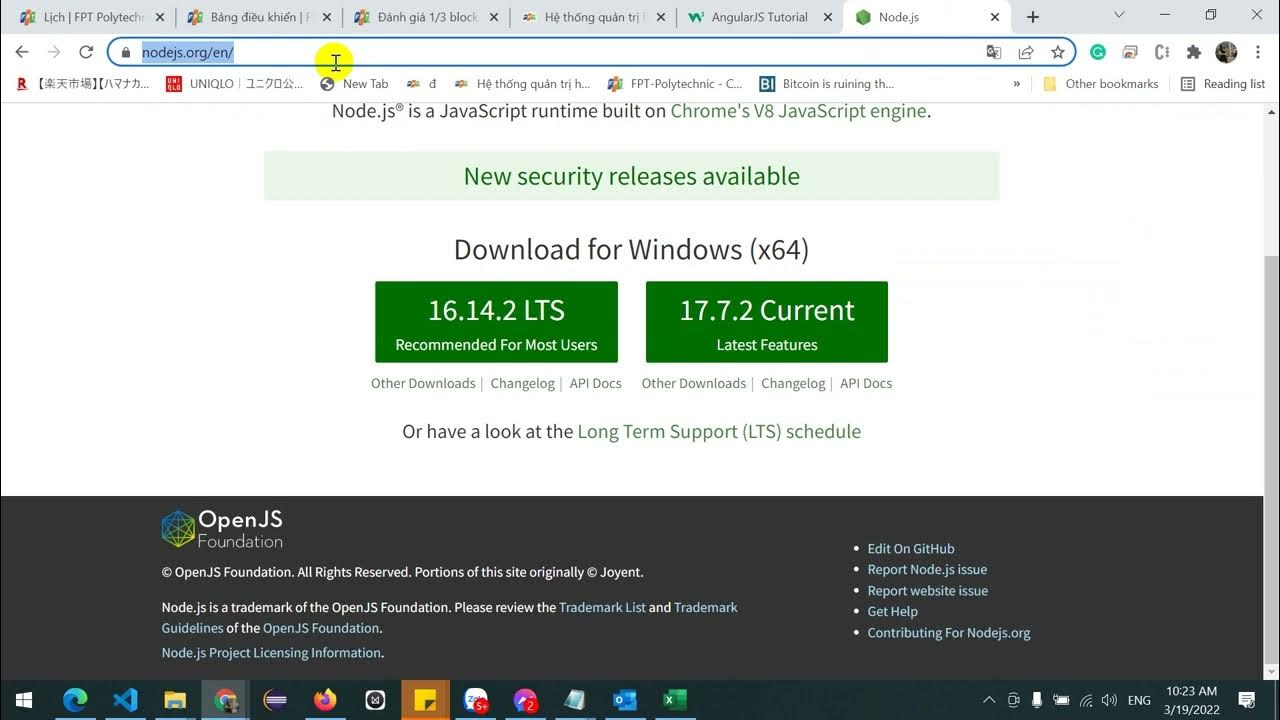Reload the Node.js page

pyautogui.click(x=86, y=52)
